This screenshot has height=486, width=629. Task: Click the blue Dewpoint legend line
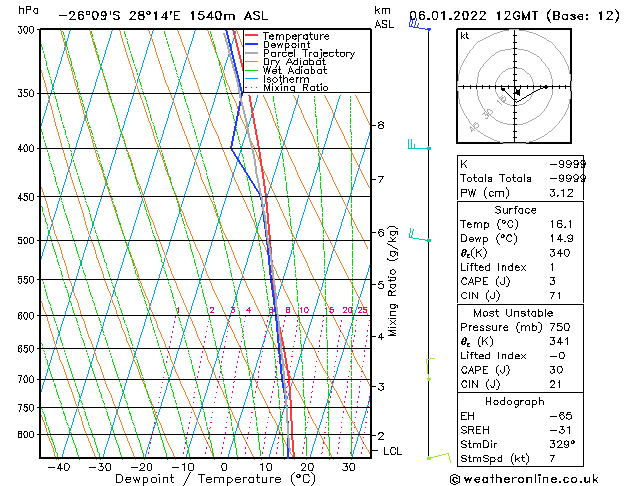(x=251, y=45)
